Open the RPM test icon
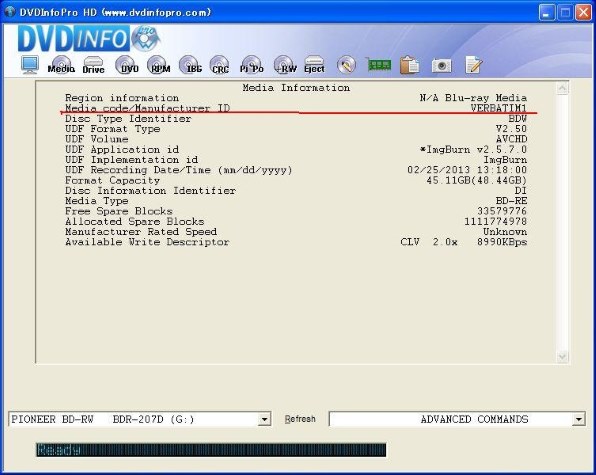596x475 pixels. [159, 65]
